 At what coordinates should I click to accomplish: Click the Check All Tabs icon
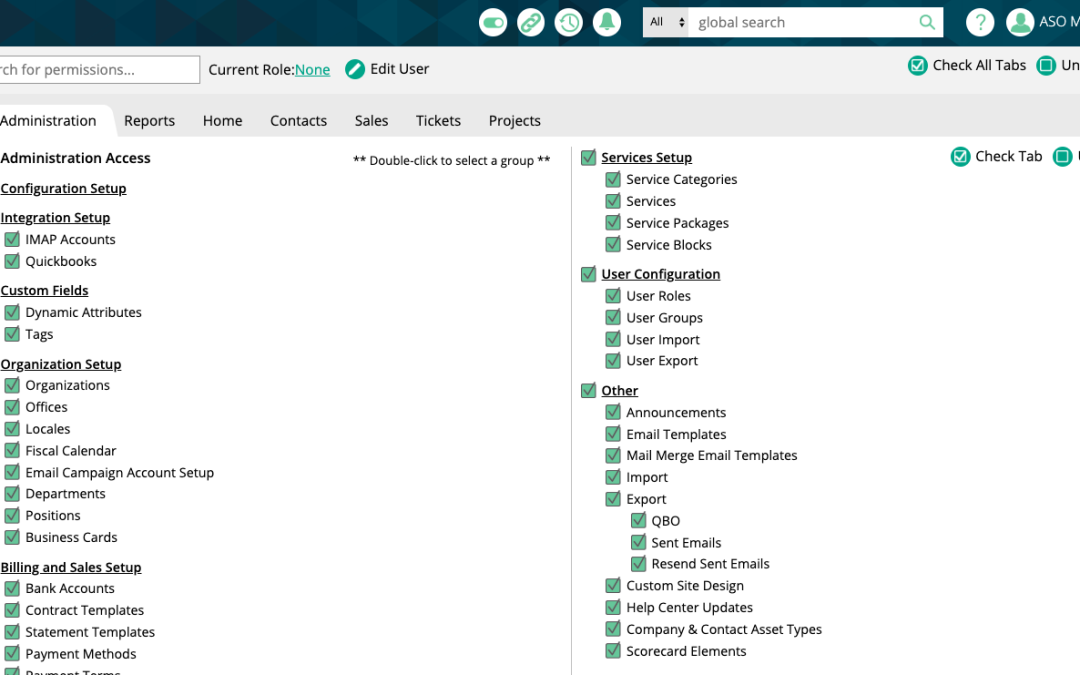click(917, 65)
